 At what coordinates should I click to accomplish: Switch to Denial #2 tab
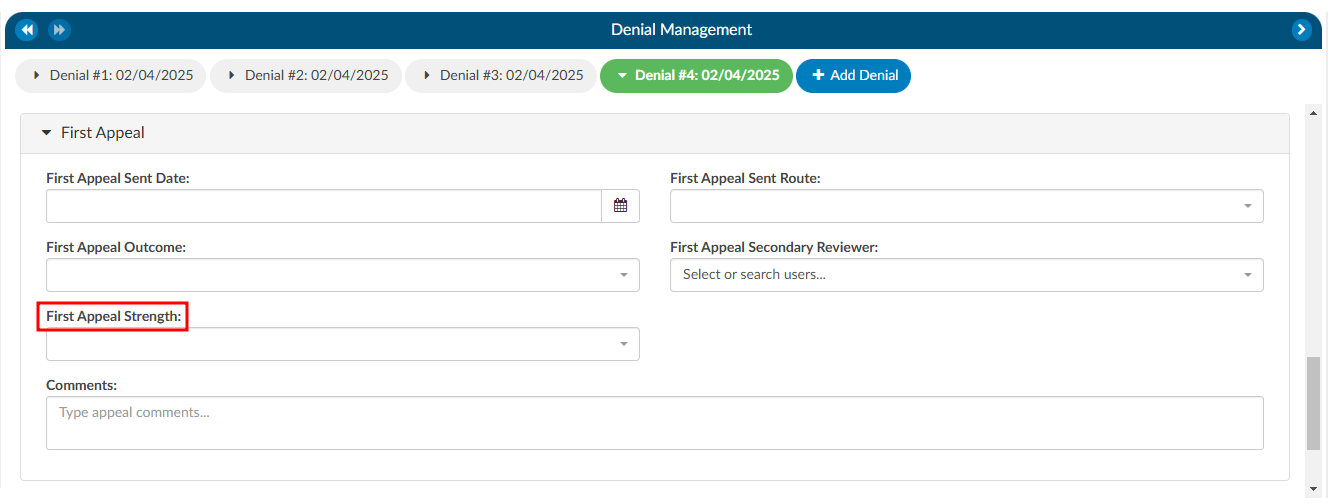[x=306, y=76]
